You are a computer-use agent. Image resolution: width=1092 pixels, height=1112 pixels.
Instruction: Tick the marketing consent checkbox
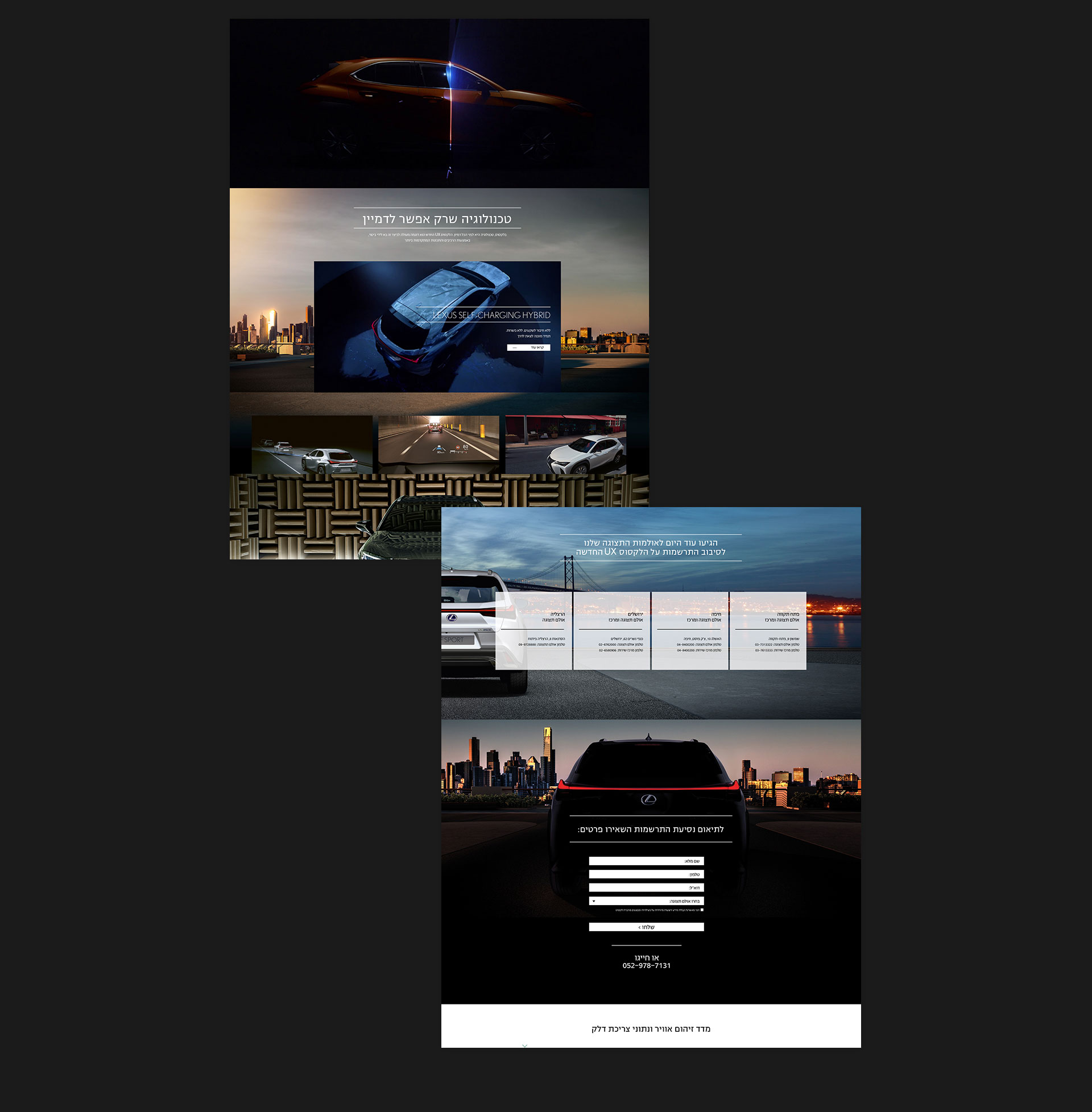click(701, 910)
